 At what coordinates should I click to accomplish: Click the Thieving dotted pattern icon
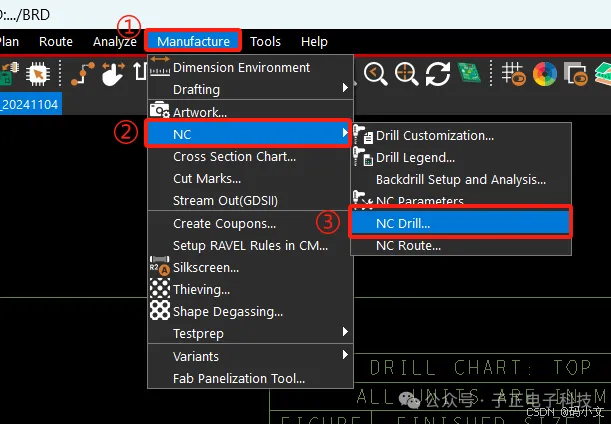click(x=160, y=288)
